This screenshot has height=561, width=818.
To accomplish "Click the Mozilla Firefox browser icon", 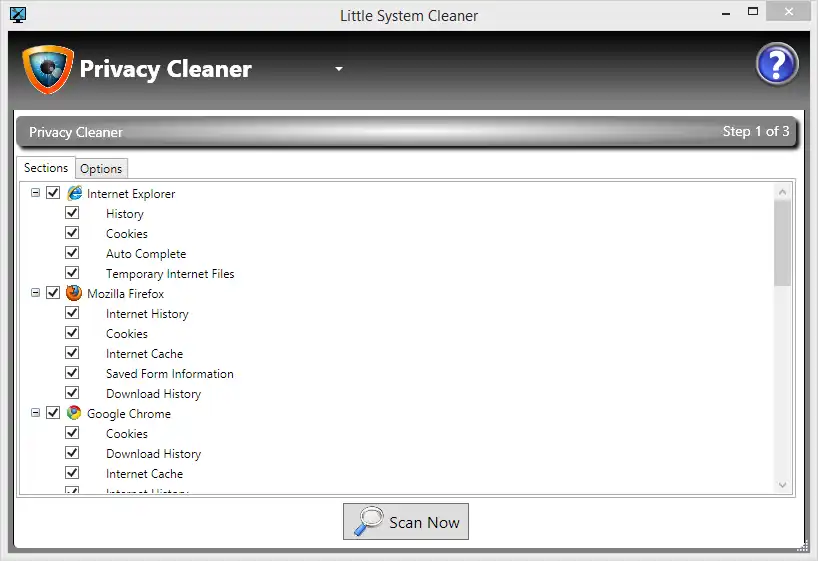I will point(74,293).
